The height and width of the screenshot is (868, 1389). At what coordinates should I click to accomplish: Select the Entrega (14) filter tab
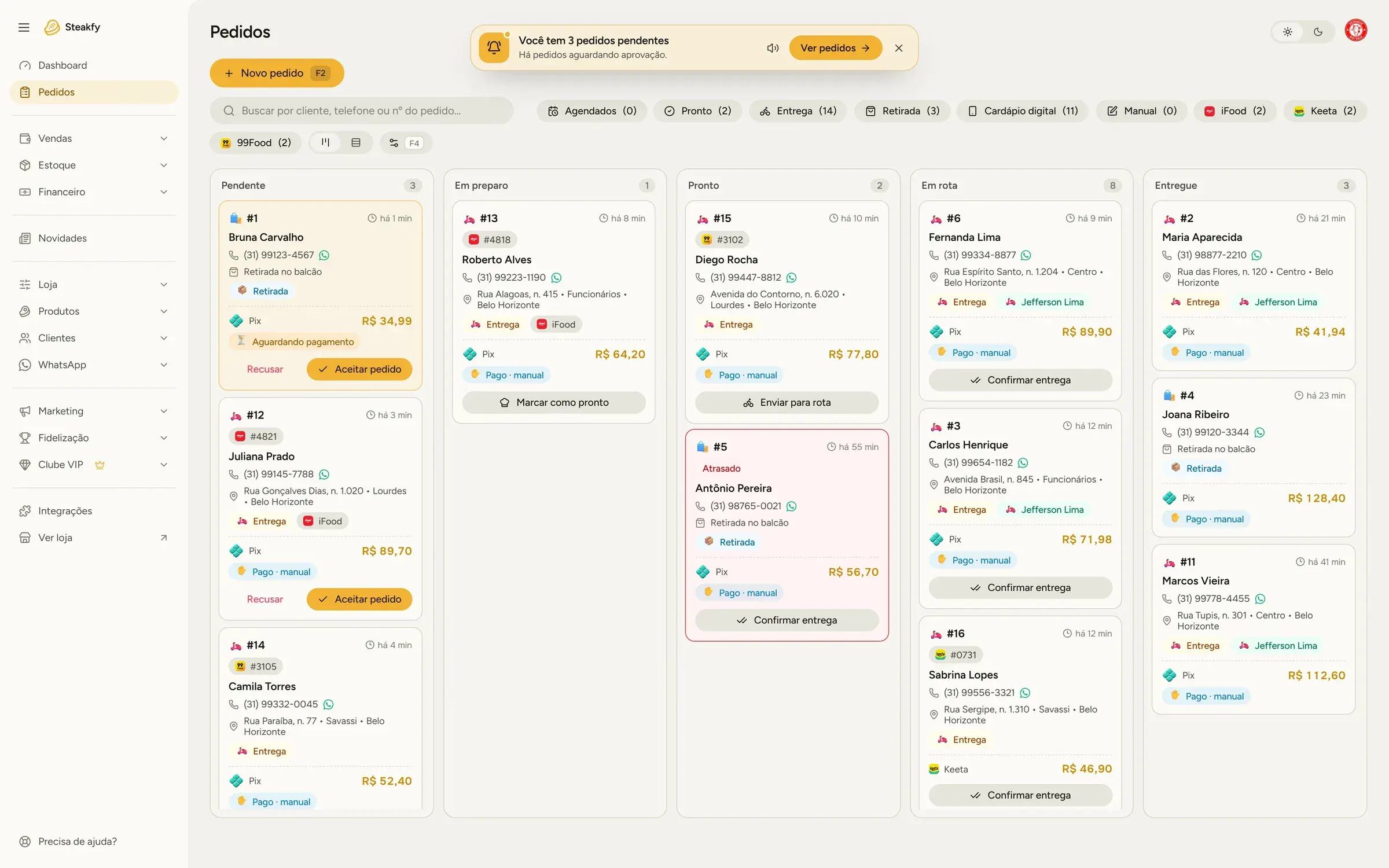click(798, 111)
